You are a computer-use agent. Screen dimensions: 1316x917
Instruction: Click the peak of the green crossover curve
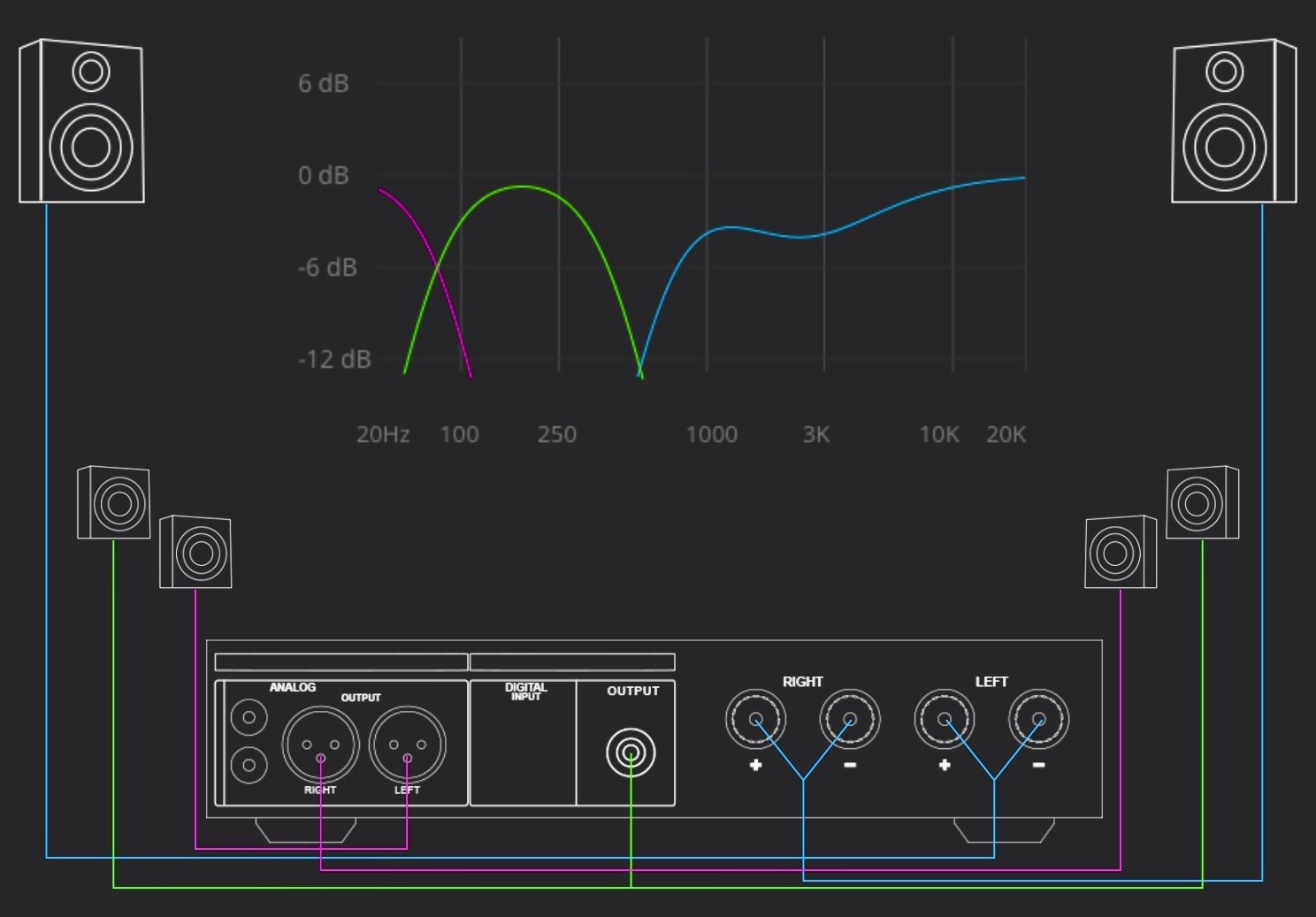pyautogui.click(x=522, y=187)
